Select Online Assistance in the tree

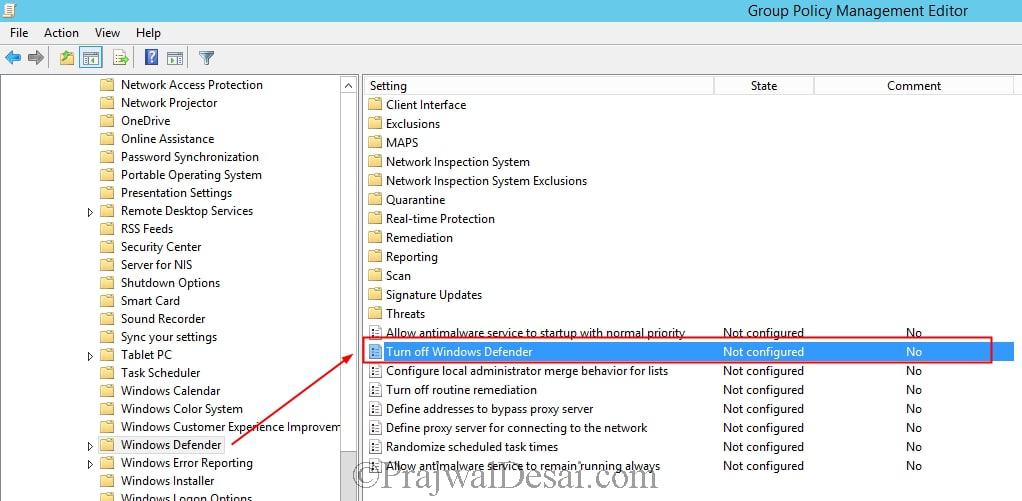pos(168,139)
